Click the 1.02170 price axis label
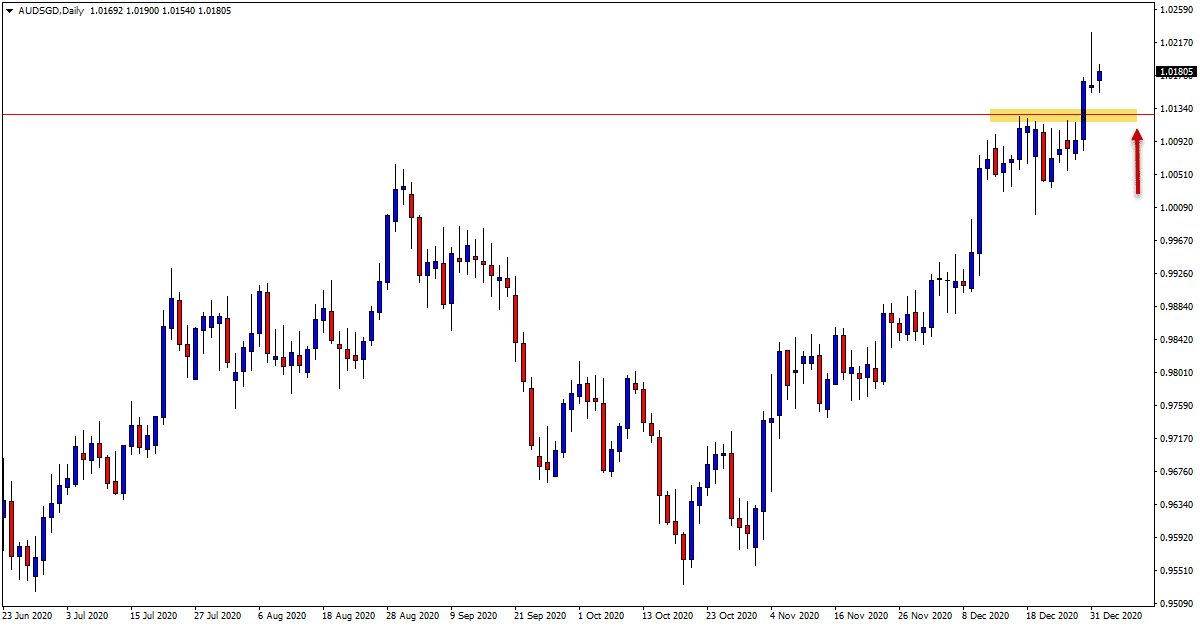Screen dimensions: 1200x627 [1174, 43]
